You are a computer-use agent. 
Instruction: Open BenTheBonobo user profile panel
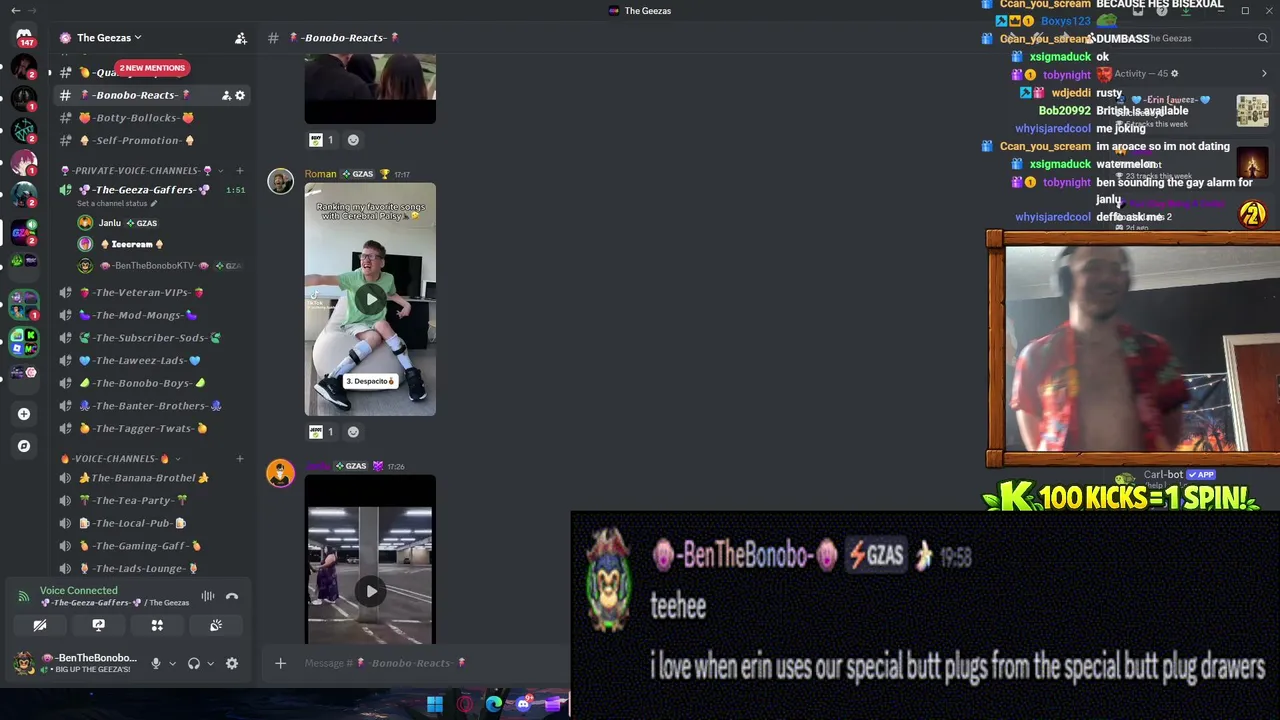click(76, 663)
